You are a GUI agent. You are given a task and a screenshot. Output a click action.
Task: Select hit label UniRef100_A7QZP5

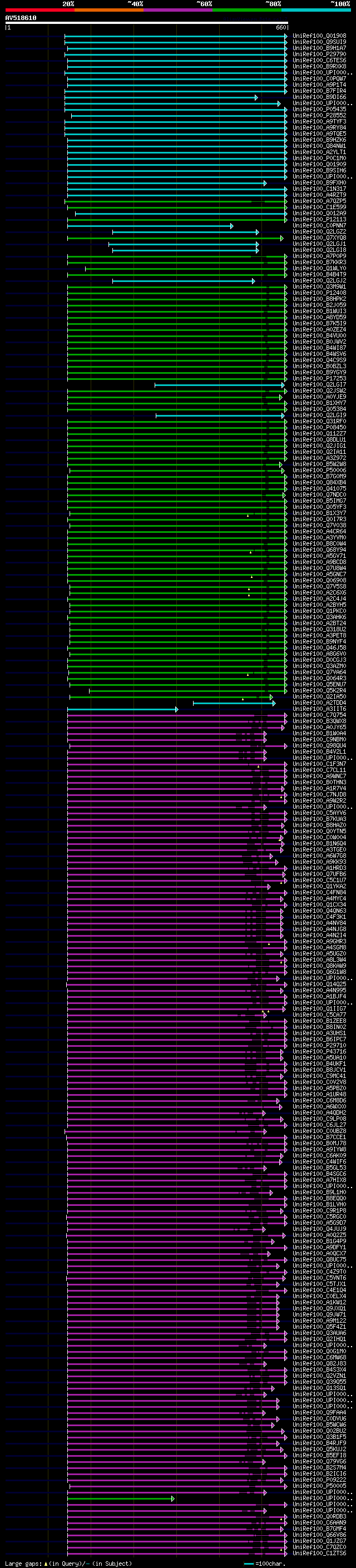pos(319,201)
